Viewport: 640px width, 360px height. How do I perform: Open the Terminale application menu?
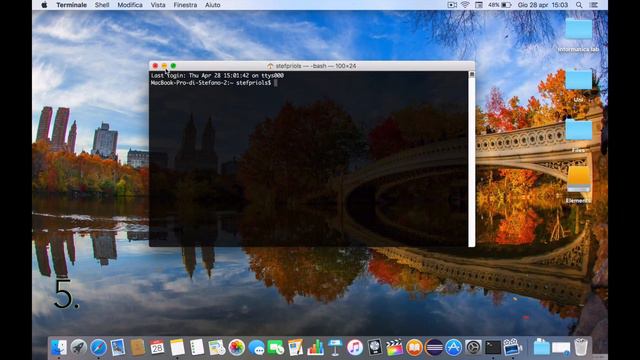(x=71, y=5)
